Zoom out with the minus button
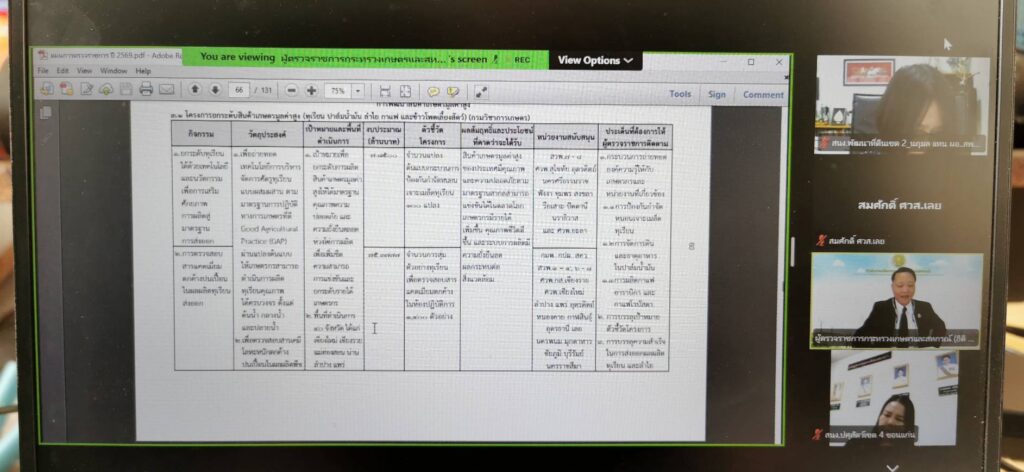The height and width of the screenshot is (472, 1024). pos(290,90)
